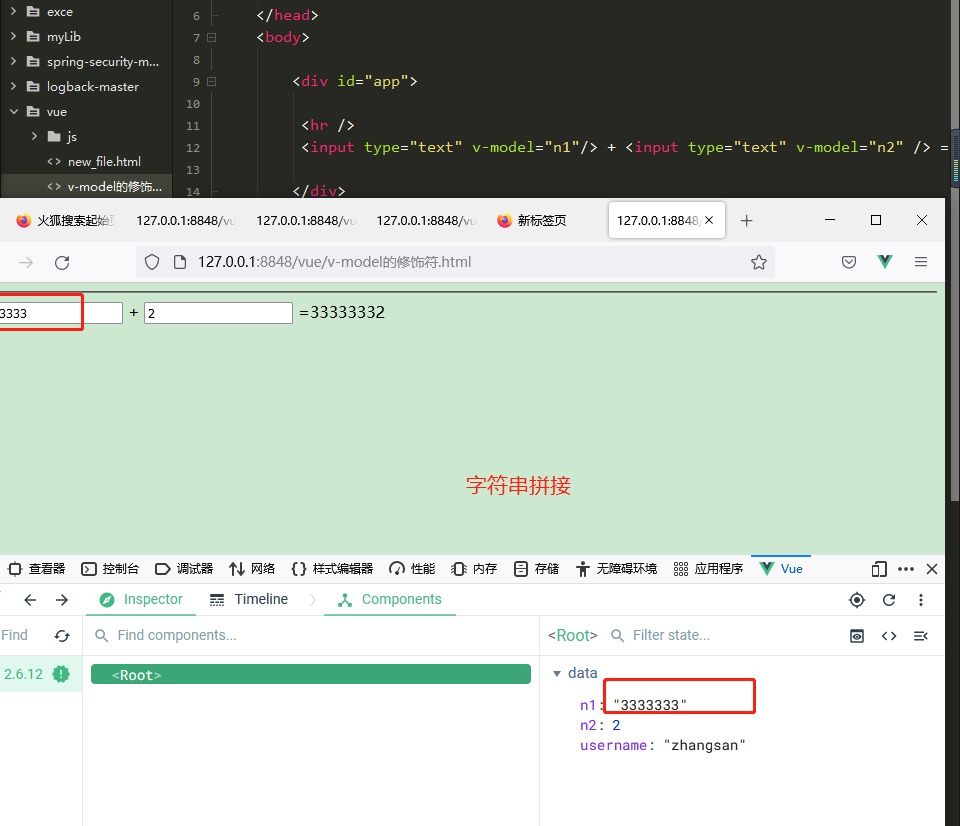Open Vue devtools vertical dots menu

click(921, 600)
